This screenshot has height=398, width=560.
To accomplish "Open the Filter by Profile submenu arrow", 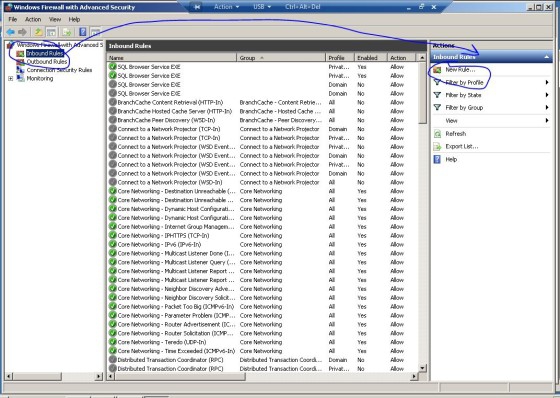I will (x=547, y=83).
